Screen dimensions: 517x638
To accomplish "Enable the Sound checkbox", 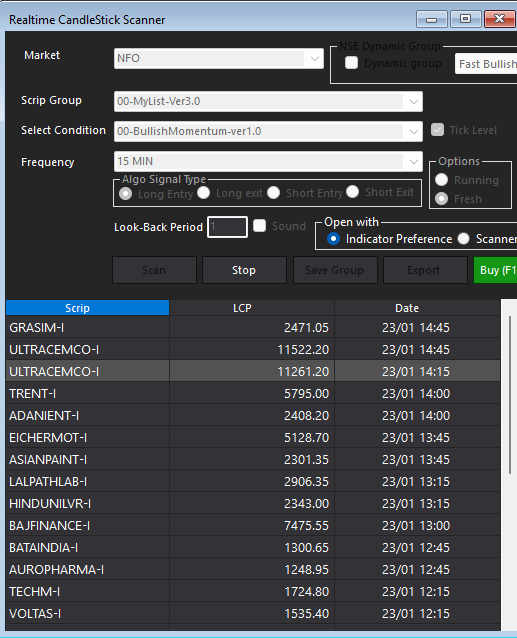I will pos(260,226).
